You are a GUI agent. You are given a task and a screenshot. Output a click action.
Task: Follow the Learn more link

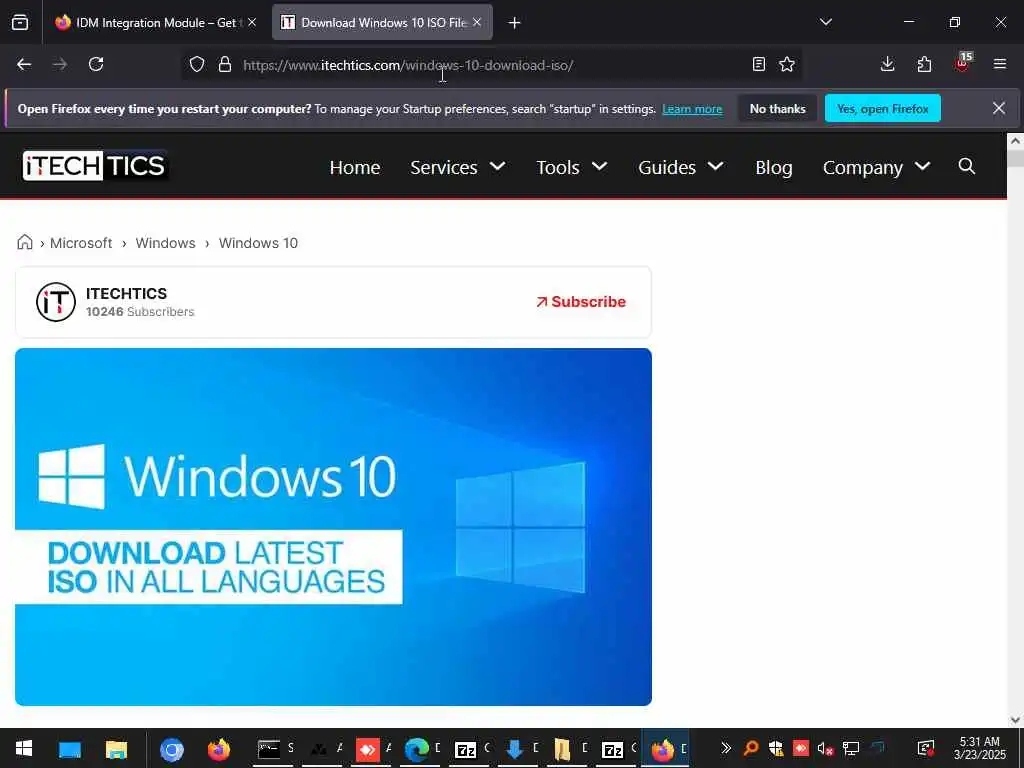692,109
